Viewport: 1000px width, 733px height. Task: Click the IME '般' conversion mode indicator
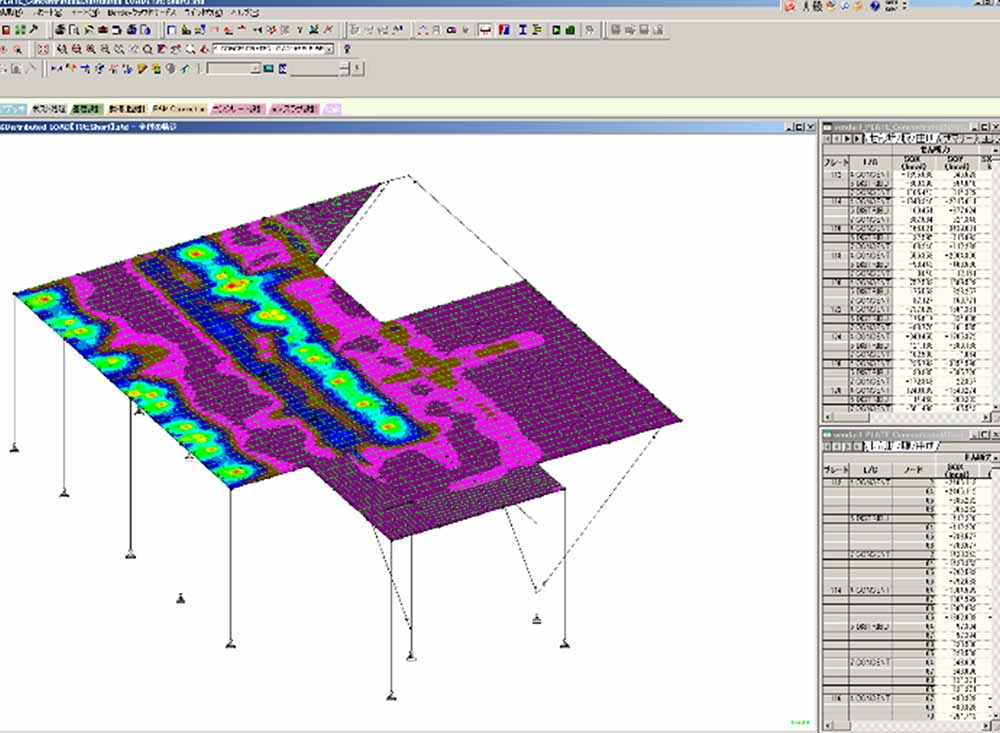[817, 6]
